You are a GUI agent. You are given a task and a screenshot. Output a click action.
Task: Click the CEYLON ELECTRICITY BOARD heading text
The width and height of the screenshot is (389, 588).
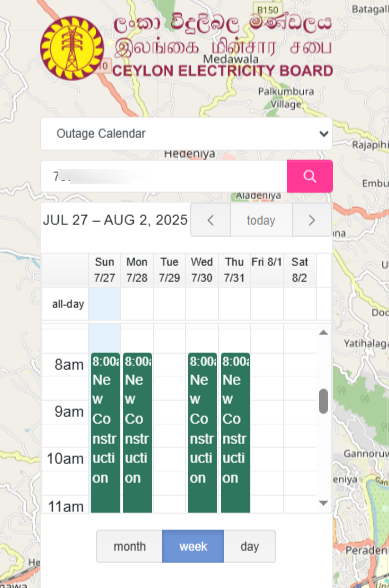[223, 71]
